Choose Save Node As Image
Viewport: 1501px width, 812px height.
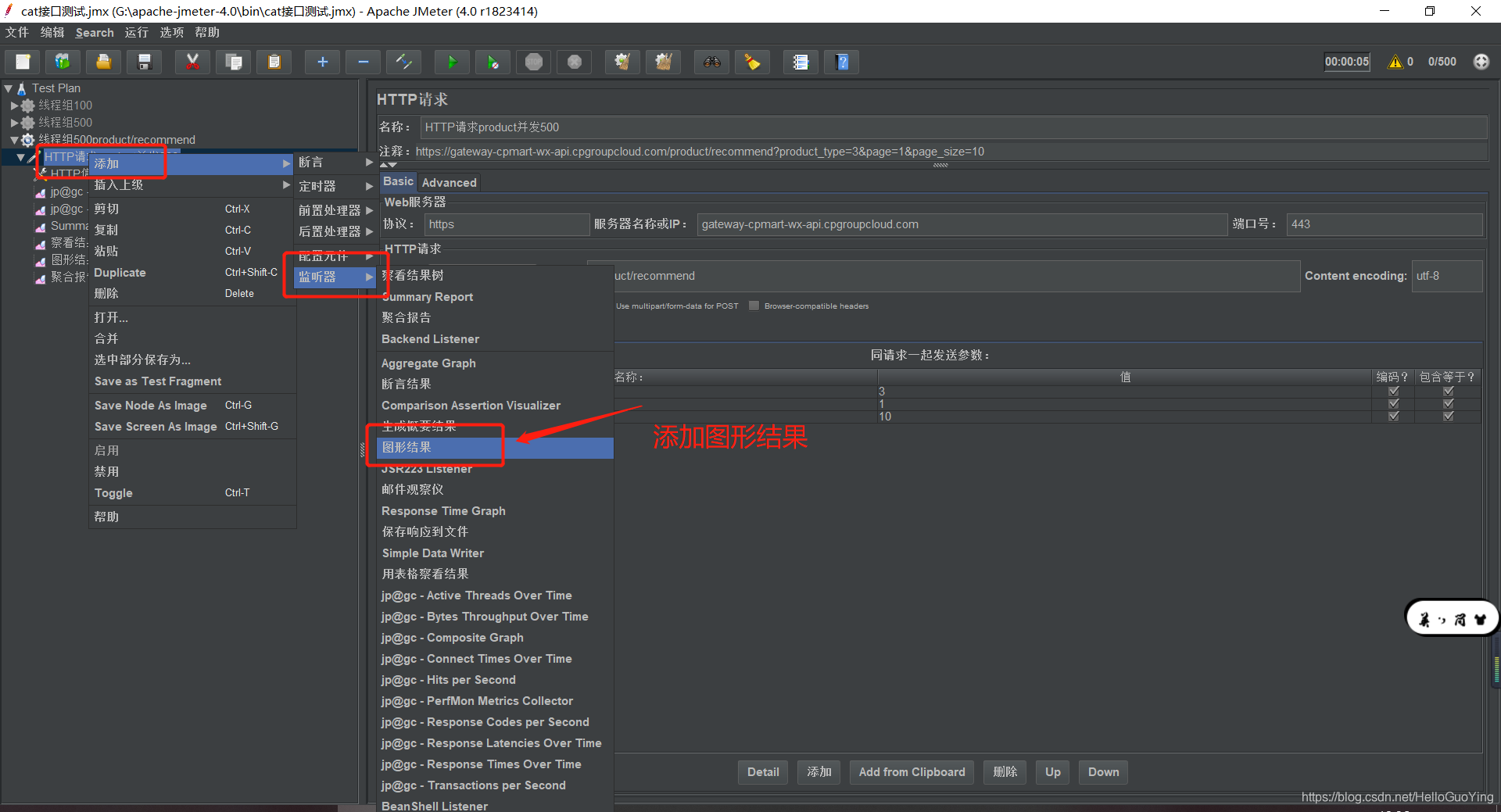(192, 405)
